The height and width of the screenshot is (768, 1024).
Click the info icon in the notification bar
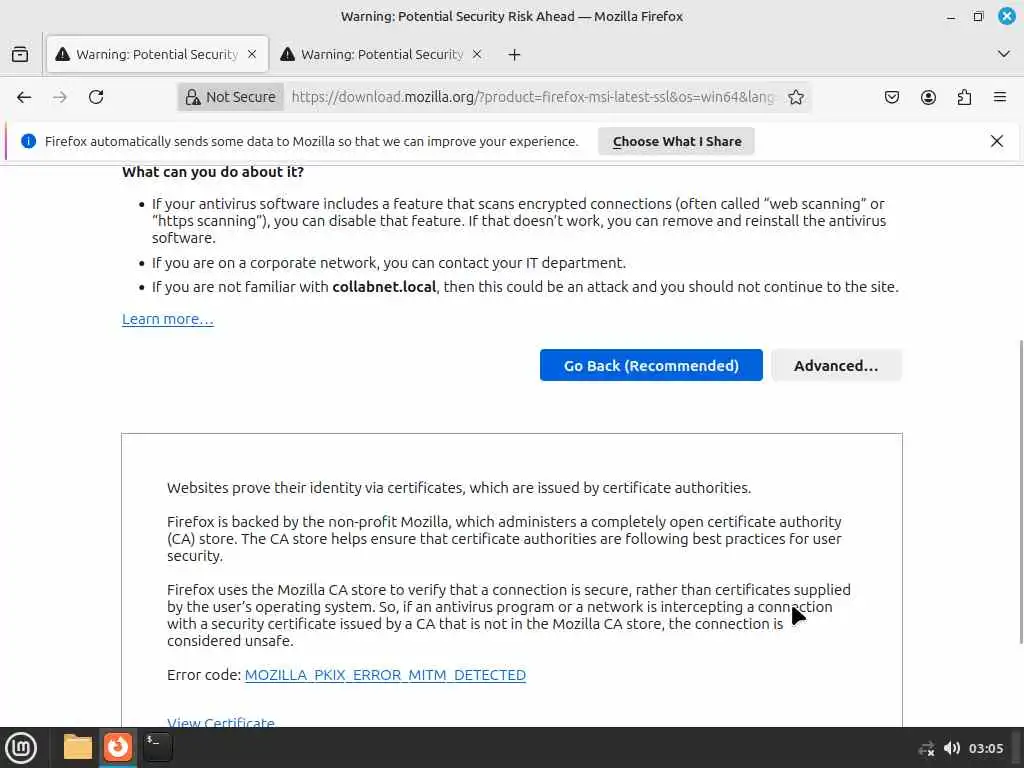pos(28,141)
